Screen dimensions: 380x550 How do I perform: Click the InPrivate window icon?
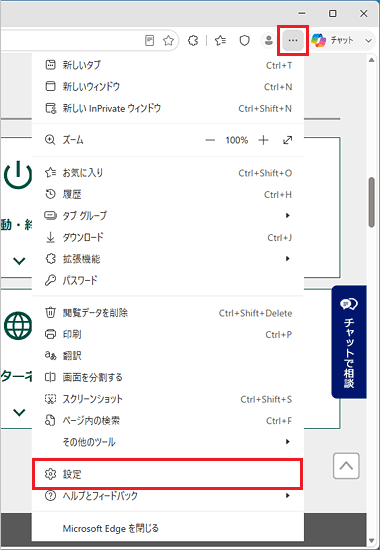[51, 108]
